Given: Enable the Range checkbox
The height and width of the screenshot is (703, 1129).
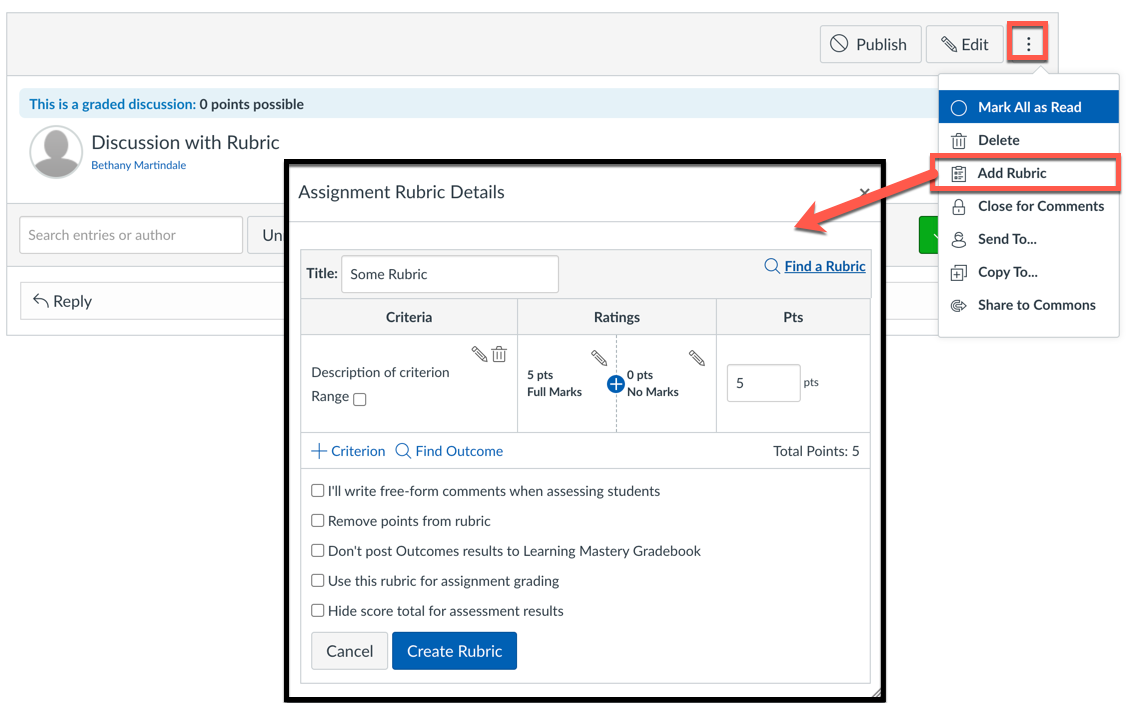Looking at the screenshot, I should coord(360,399).
